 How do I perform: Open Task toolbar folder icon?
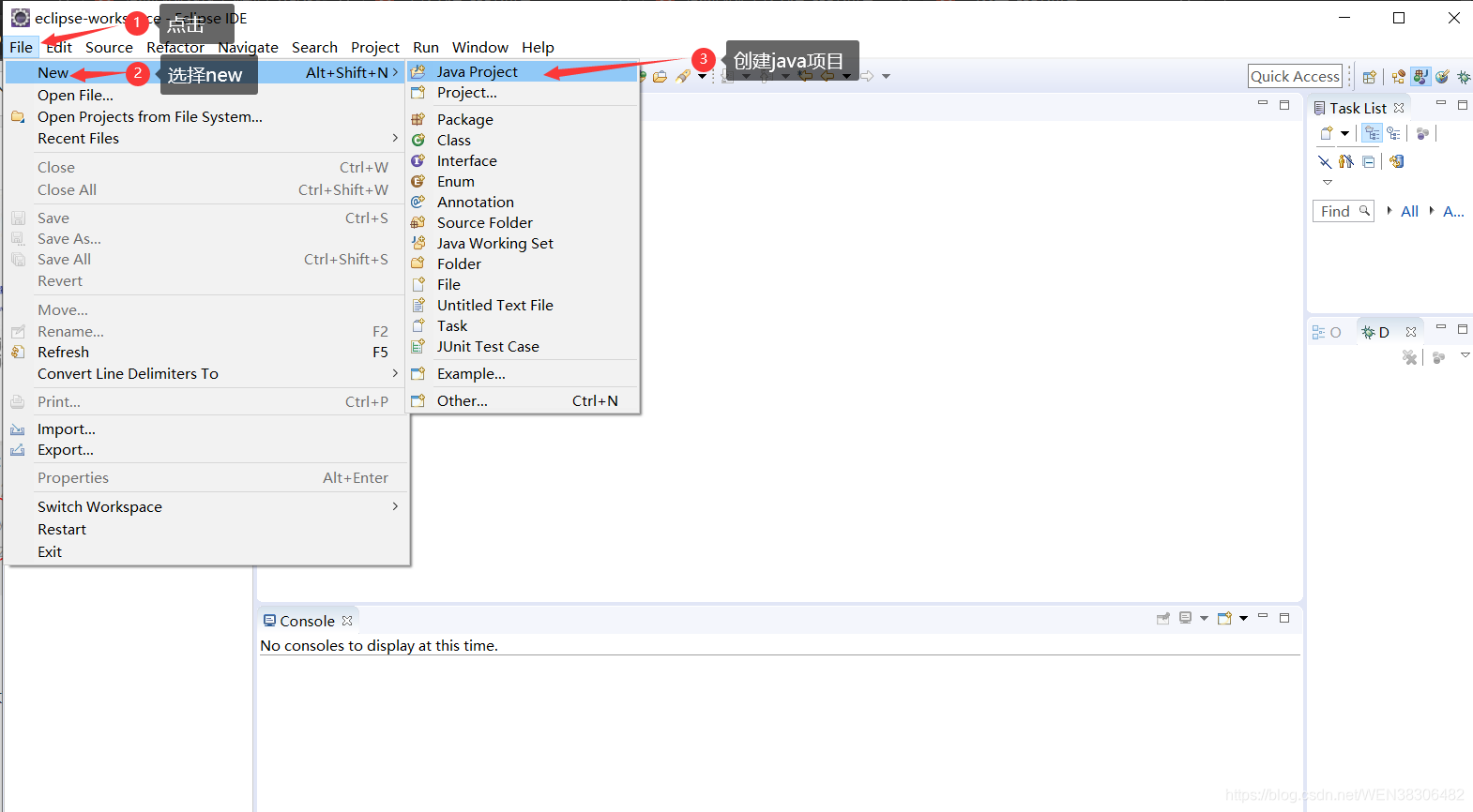(x=660, y=76)
